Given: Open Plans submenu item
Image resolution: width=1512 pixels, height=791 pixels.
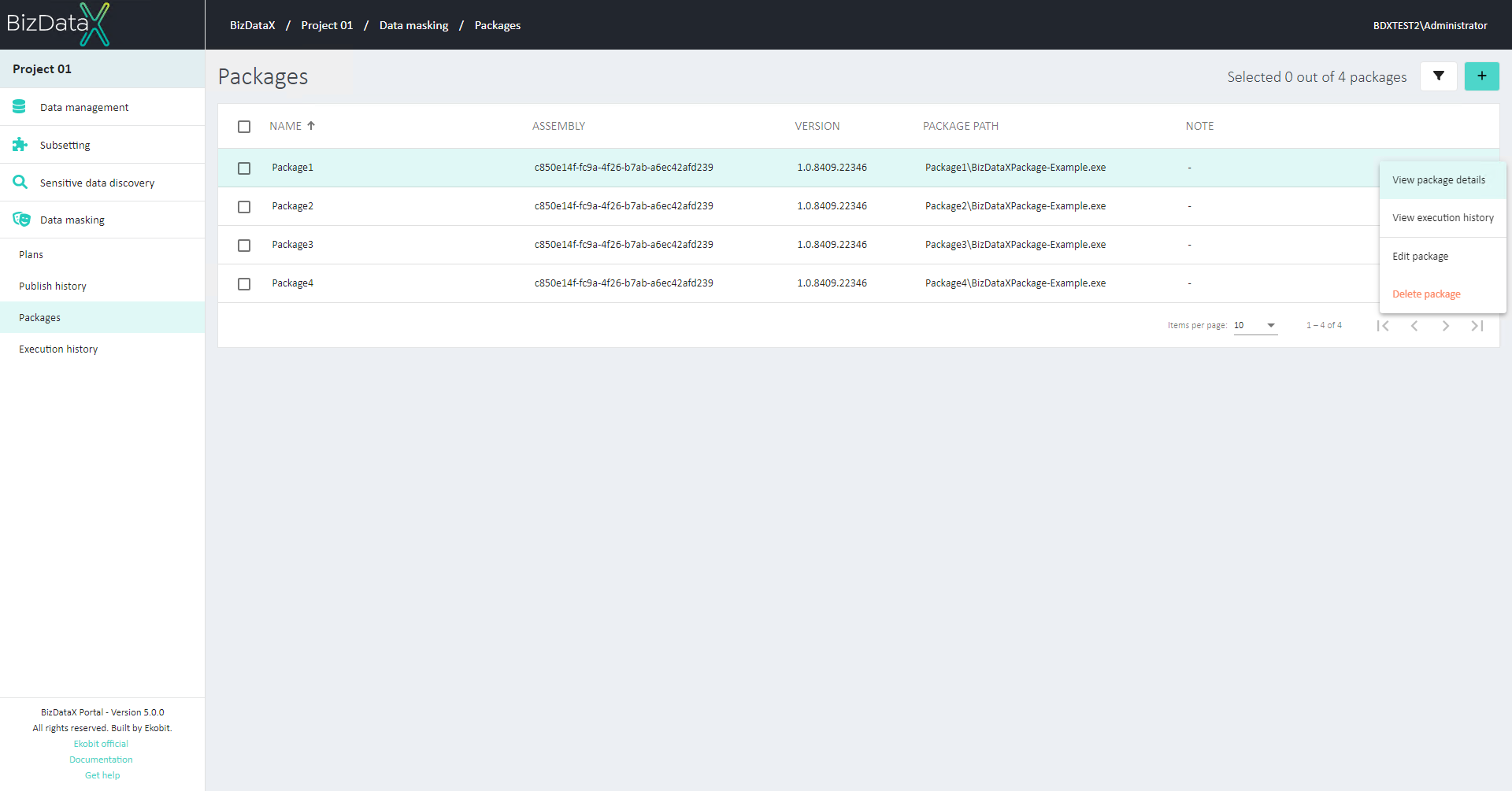Looking at the screenshot, I should (x=102, y=254).
